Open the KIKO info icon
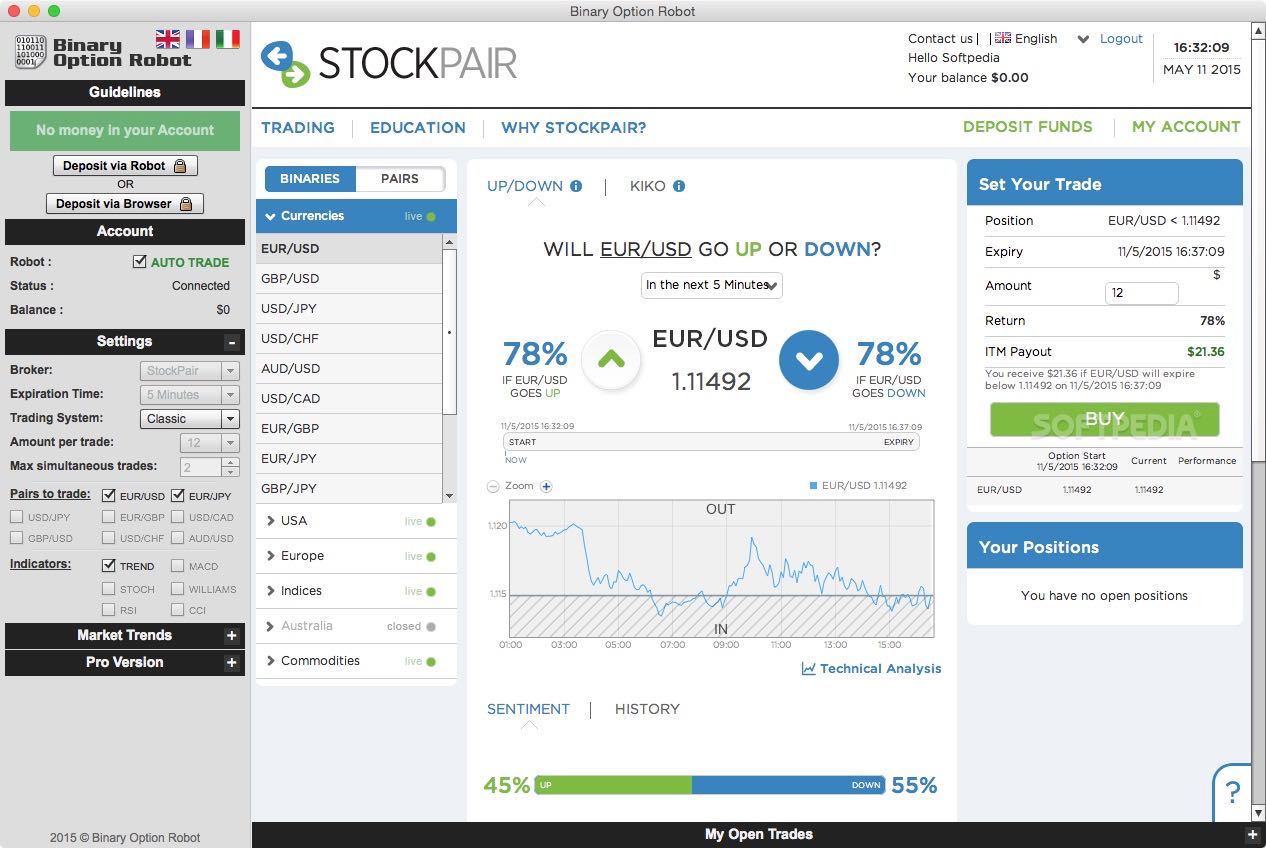Viewport: 1266px width, 848px height. pos(679,186)
